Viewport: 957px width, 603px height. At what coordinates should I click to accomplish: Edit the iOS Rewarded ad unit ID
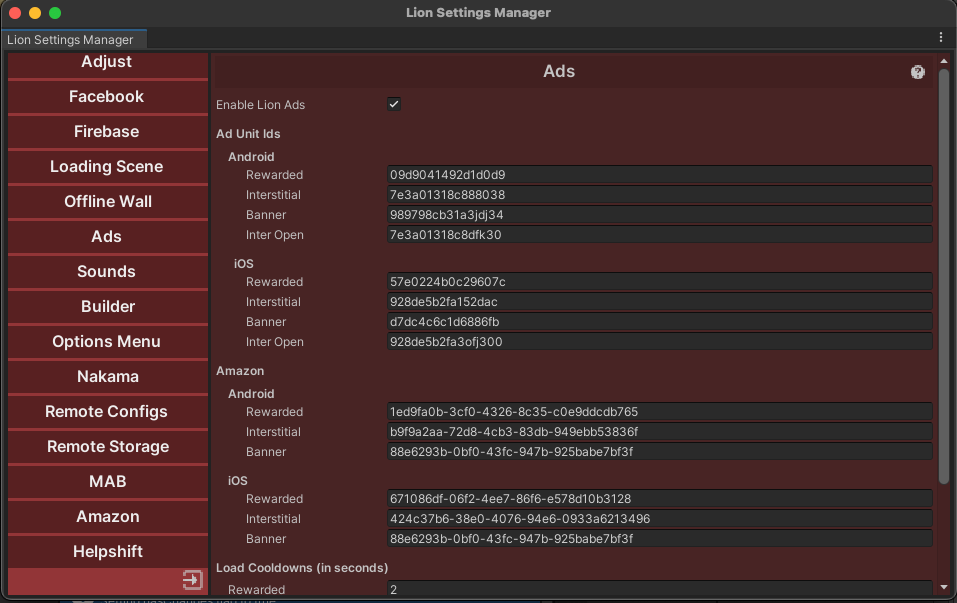pyautogui.click(x=659, y=282)
